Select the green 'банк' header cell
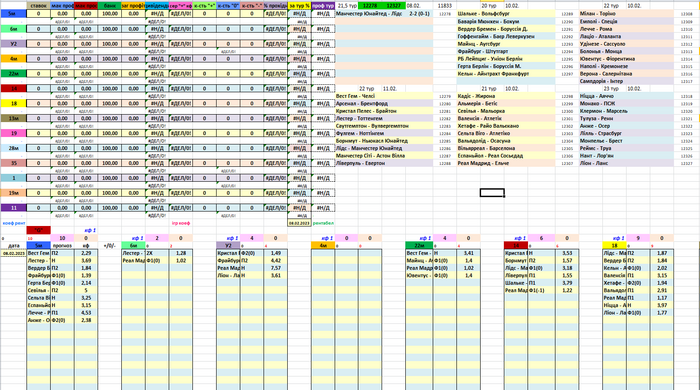This screenshot has width=700, height=390. 110,6
